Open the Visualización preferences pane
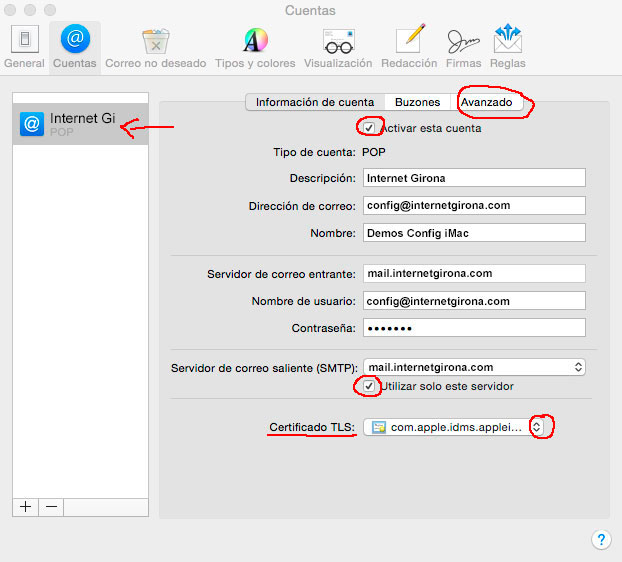This screenshot has height=562, width=622. tap(338, 47)
